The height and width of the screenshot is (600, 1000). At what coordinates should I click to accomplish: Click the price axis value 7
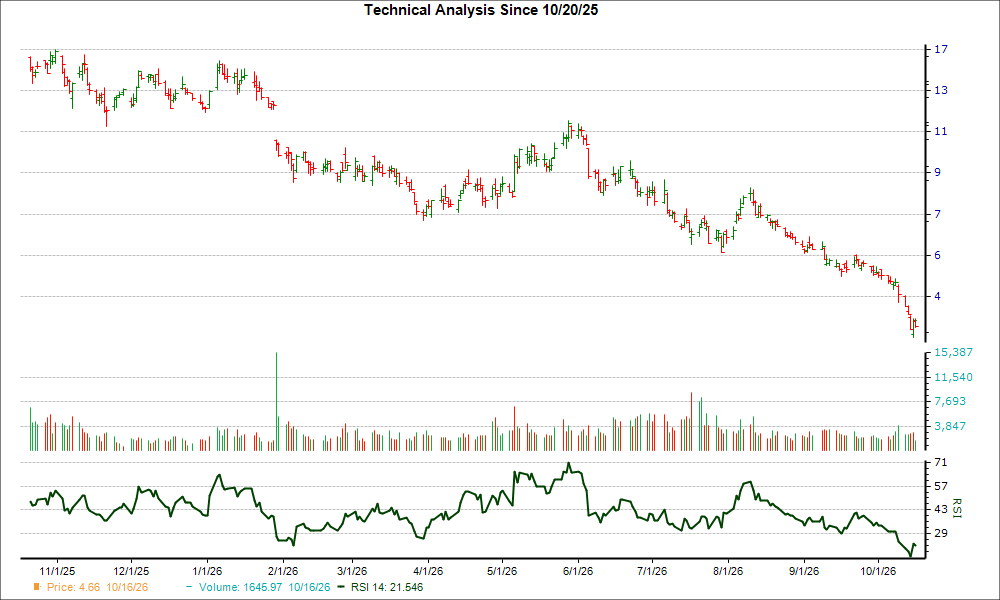(x=938, y=214)
